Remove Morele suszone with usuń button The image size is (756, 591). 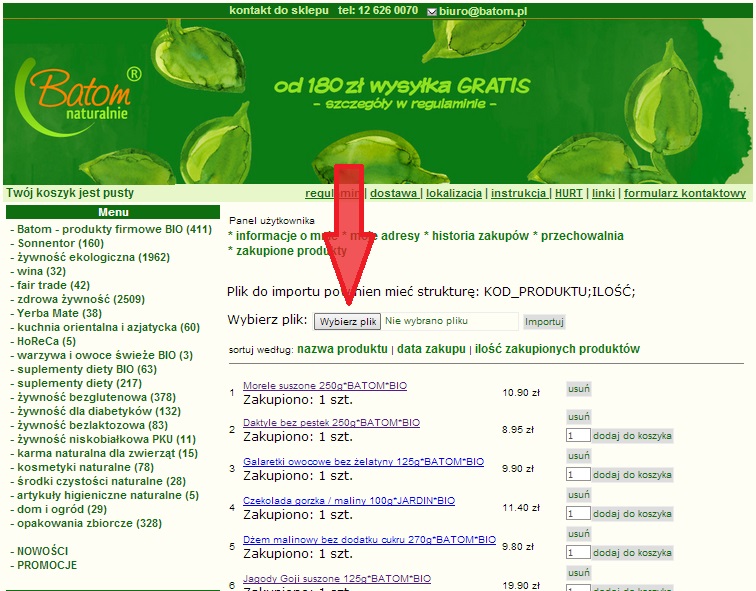click(579, 389)
